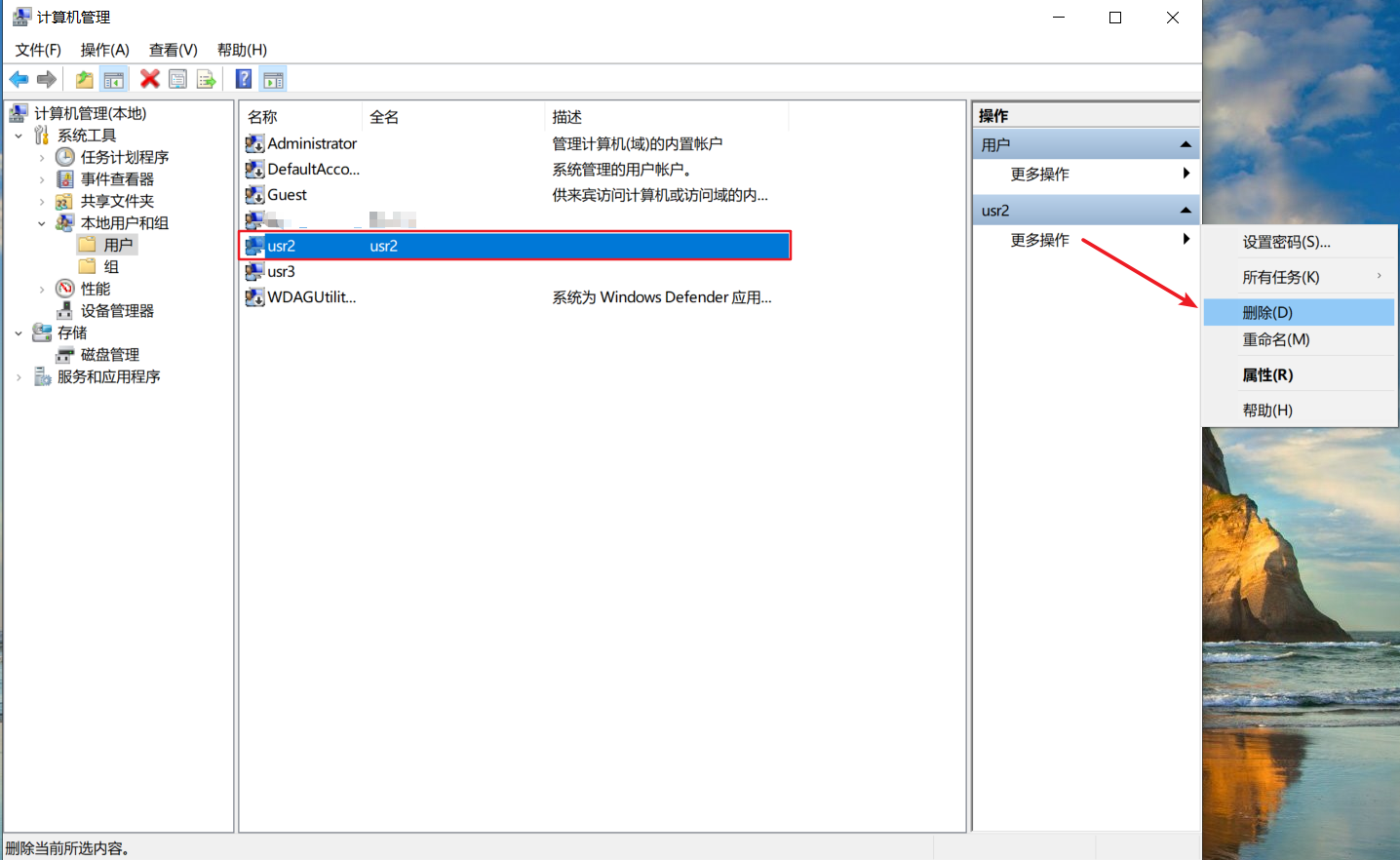Choose 帮助(H) from the popup menu
1400x860 pixels.
pos(1300,410)
